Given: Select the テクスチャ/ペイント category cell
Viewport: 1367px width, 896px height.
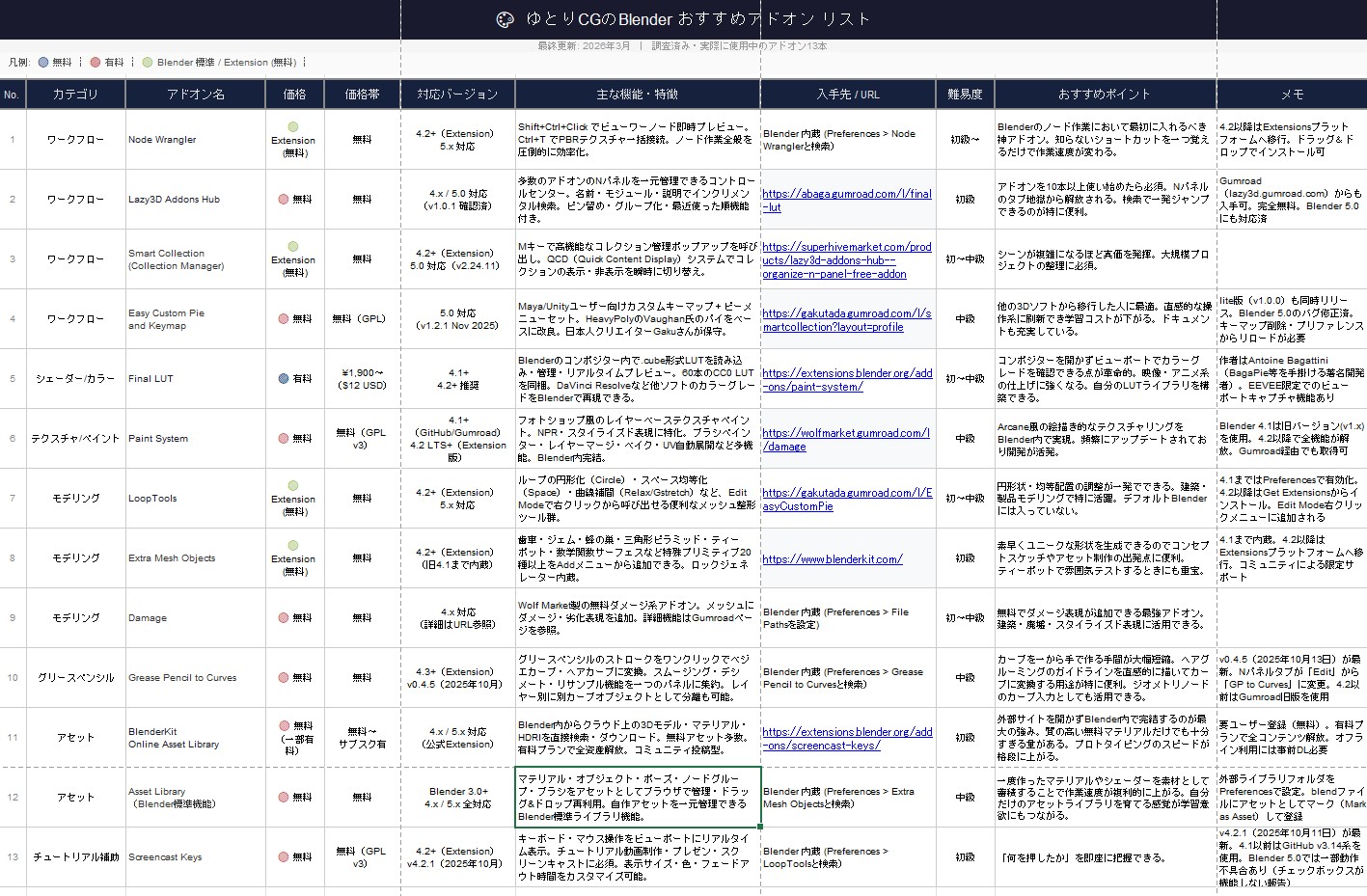Looking at the screenshot, I should click(x=75, y=439).
